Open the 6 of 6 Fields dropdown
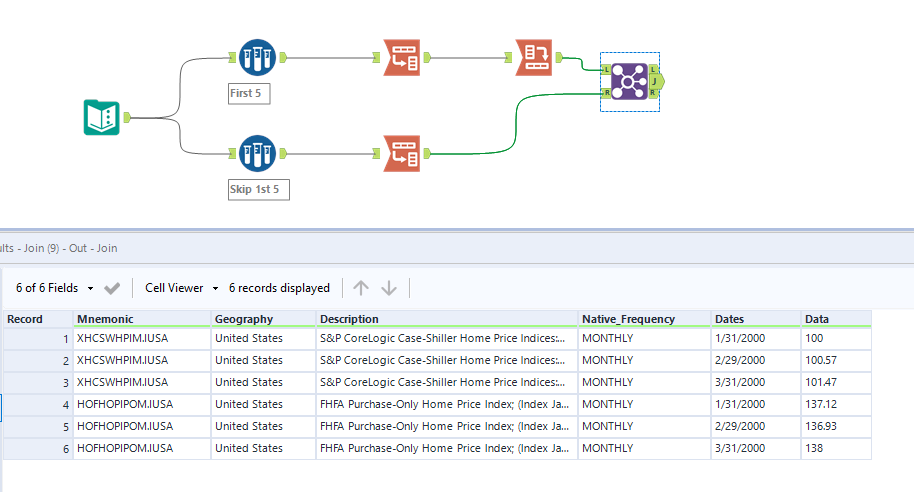 tap(54, 288)
